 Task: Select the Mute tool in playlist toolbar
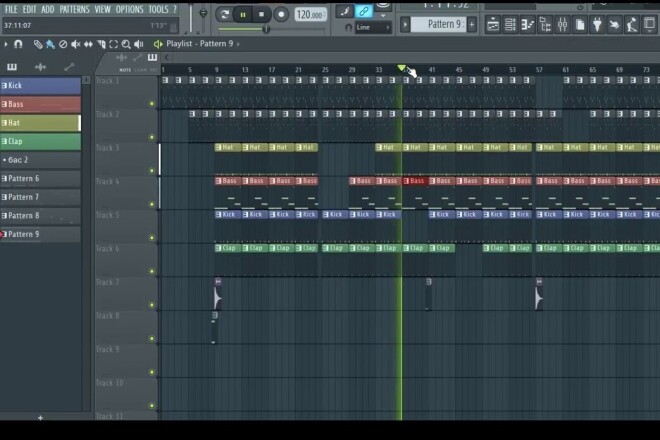tap(75, 44)
